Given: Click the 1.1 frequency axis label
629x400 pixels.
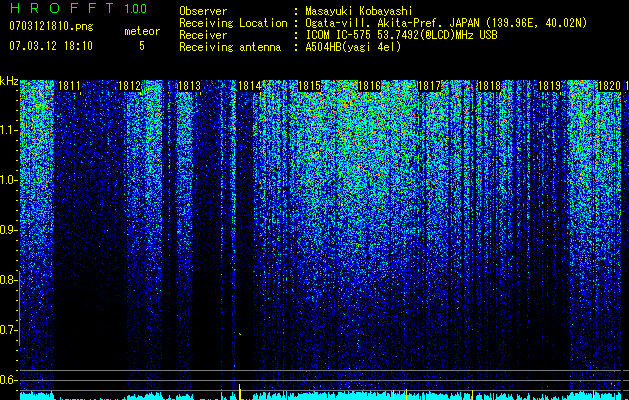Looking at the screenshot, I should [x=8, y=130].
